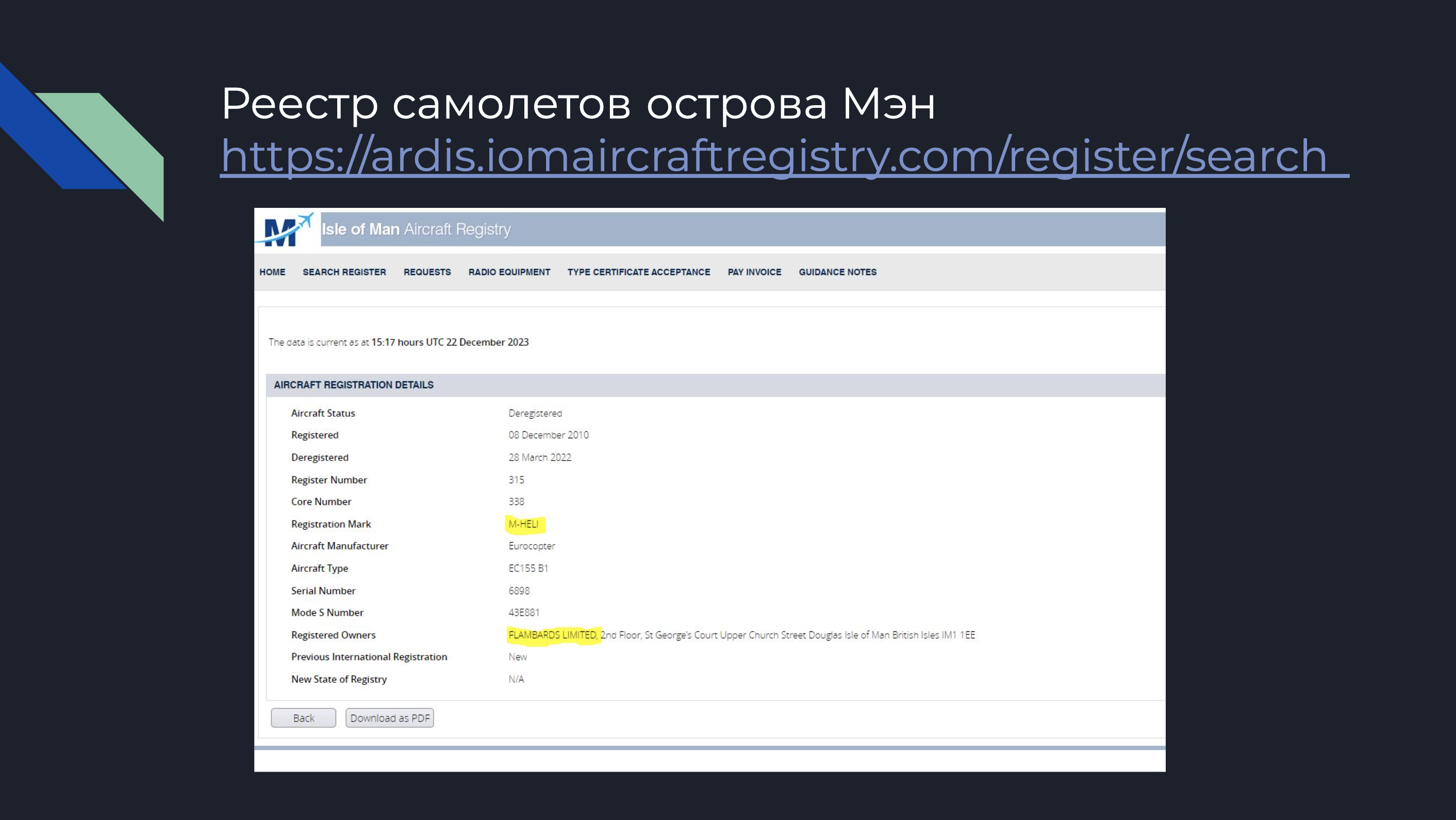Image resolution: width=1456 pixels, height=820 pixels.
Task: Select highlighted 'FLAMBARDS LIMITED' owner name
Action: coord(552,635)
